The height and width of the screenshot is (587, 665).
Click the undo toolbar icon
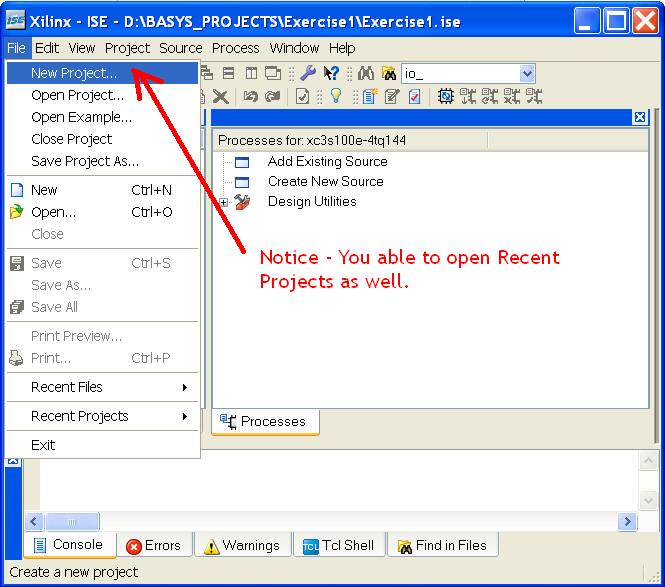251,97
